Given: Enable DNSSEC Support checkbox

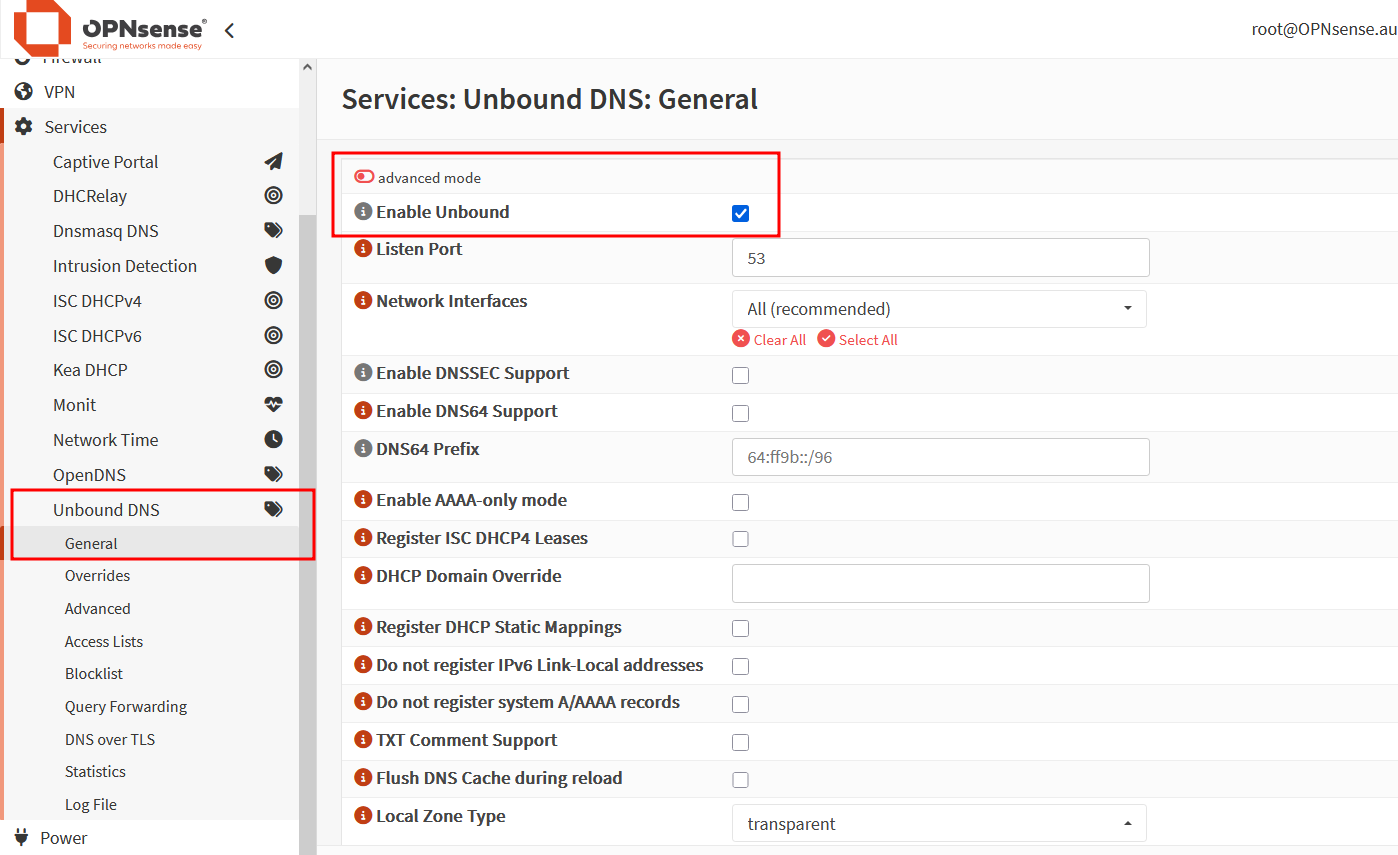Looking at the screenshot, I should pos(741,376).
